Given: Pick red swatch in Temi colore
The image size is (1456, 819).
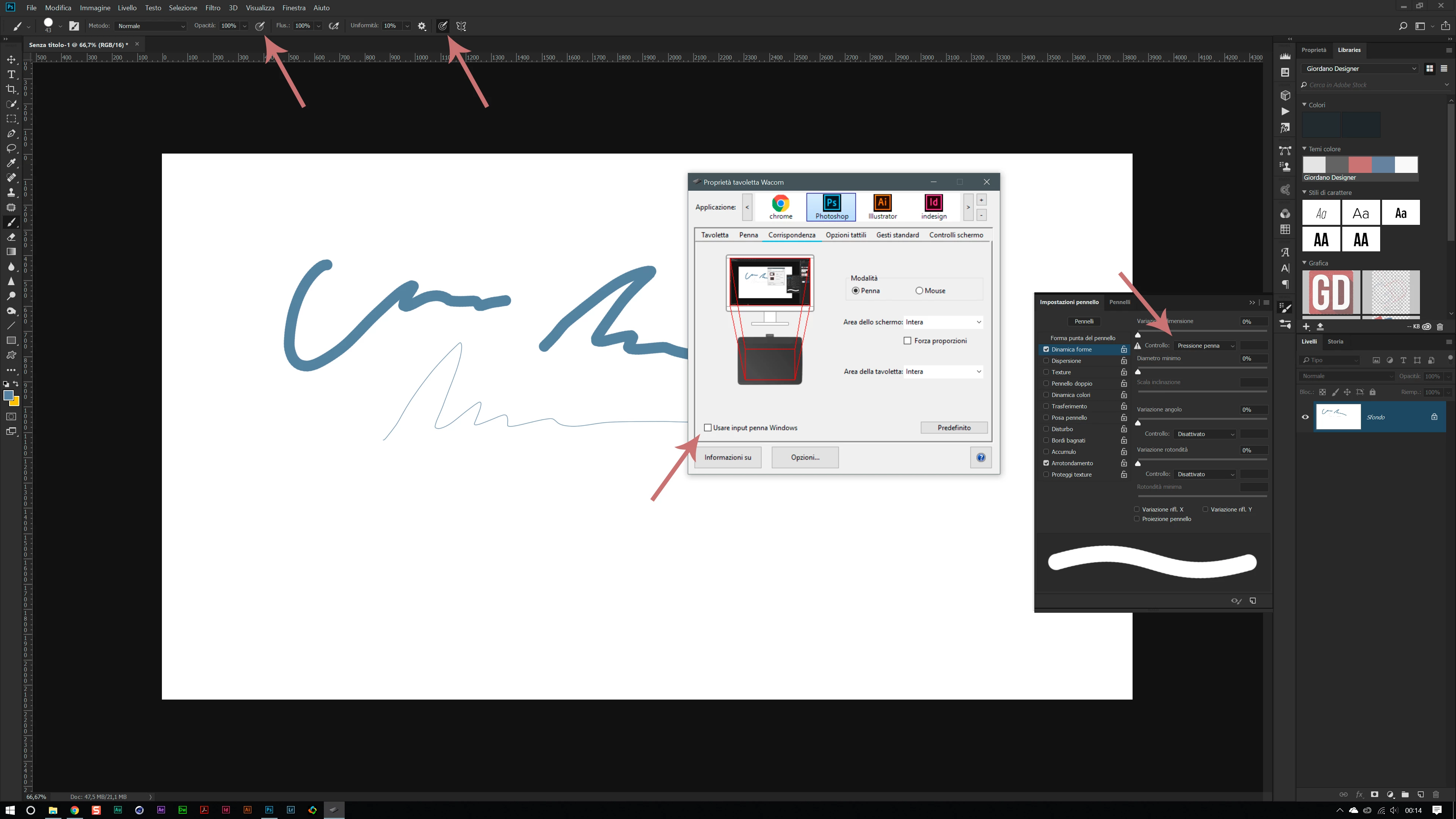Looking at the screenshot, I should pos(1360,165).
